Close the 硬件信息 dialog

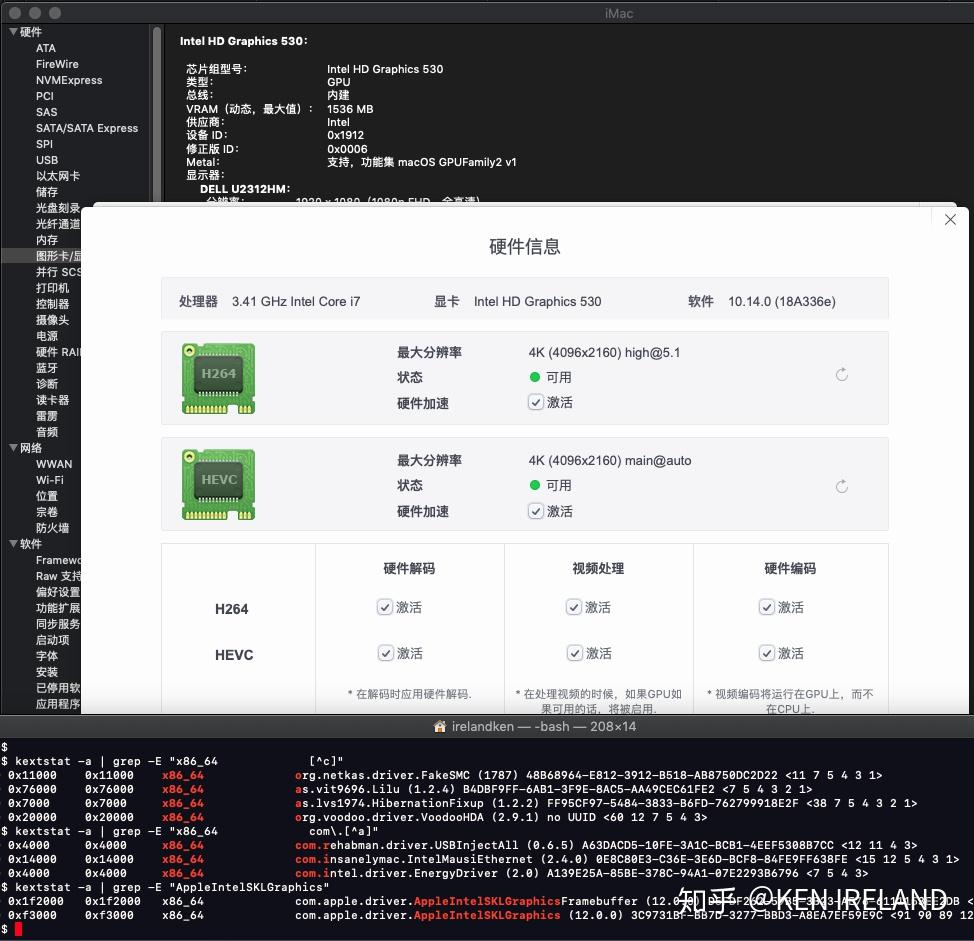click(x=950, y=219)
